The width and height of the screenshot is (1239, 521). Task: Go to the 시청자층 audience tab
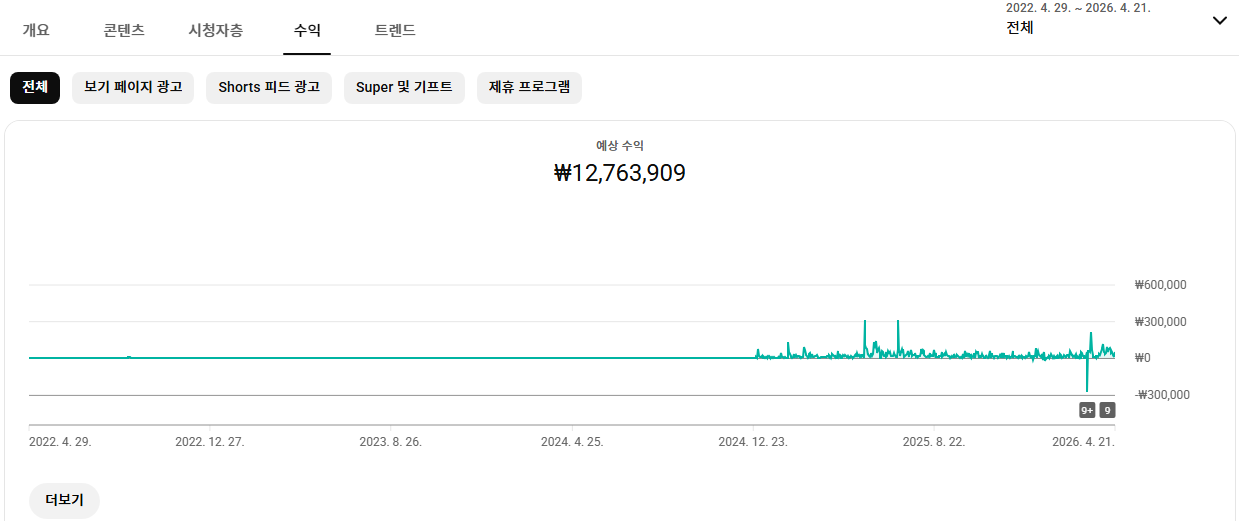[x=215, y=30]
